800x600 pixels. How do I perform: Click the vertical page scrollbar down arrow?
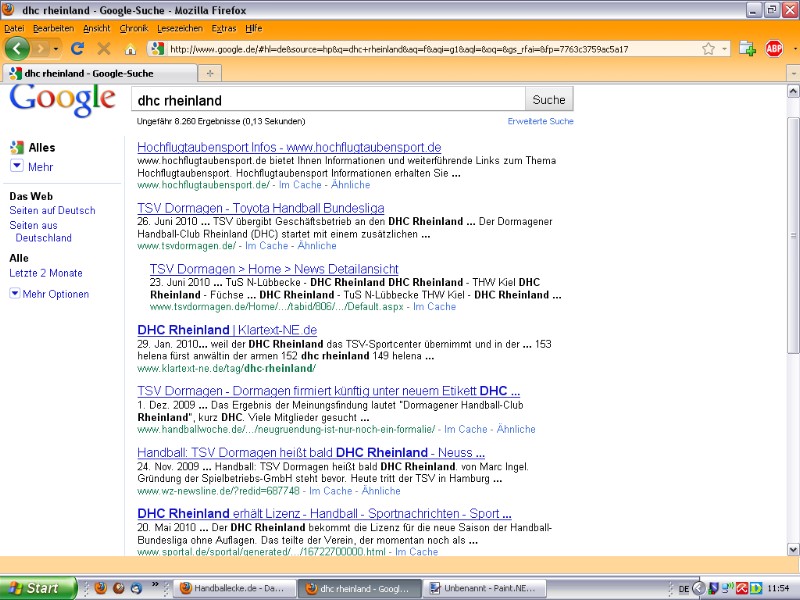[793, 550]
